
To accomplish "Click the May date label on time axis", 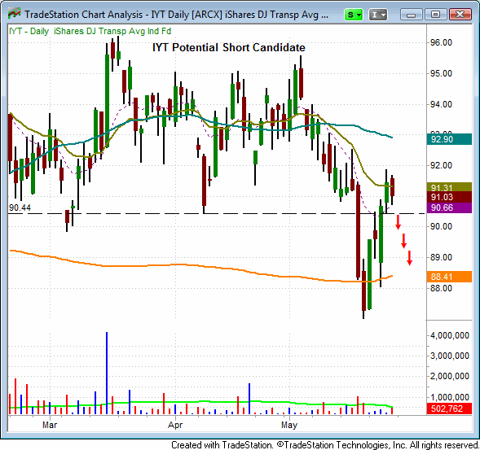I will (289, 425).
